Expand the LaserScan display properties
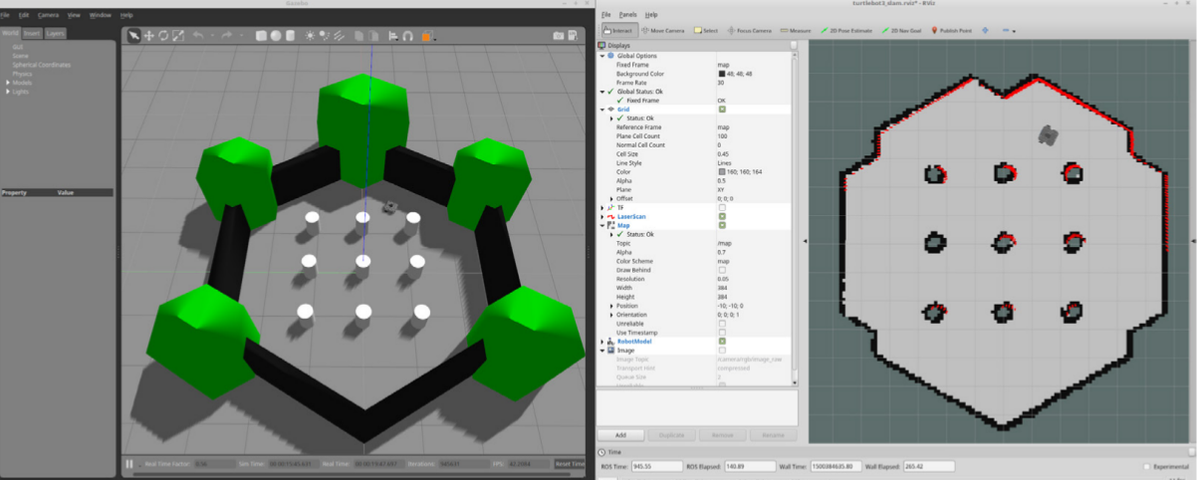Image resolution: width=1200 pixels, height=480 pixels. pos(603,216)
